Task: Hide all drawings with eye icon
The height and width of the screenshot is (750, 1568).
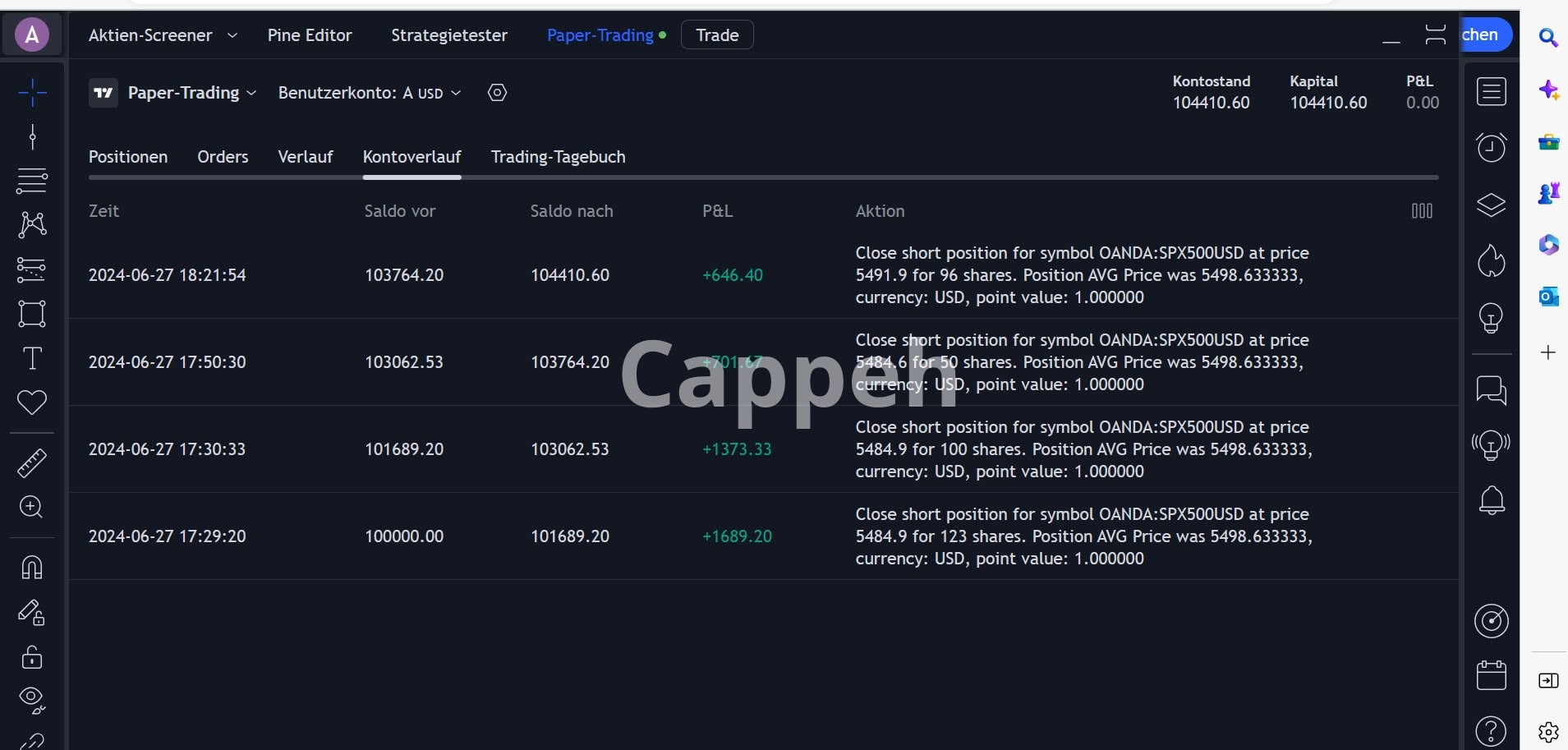Action: point(32,699)
